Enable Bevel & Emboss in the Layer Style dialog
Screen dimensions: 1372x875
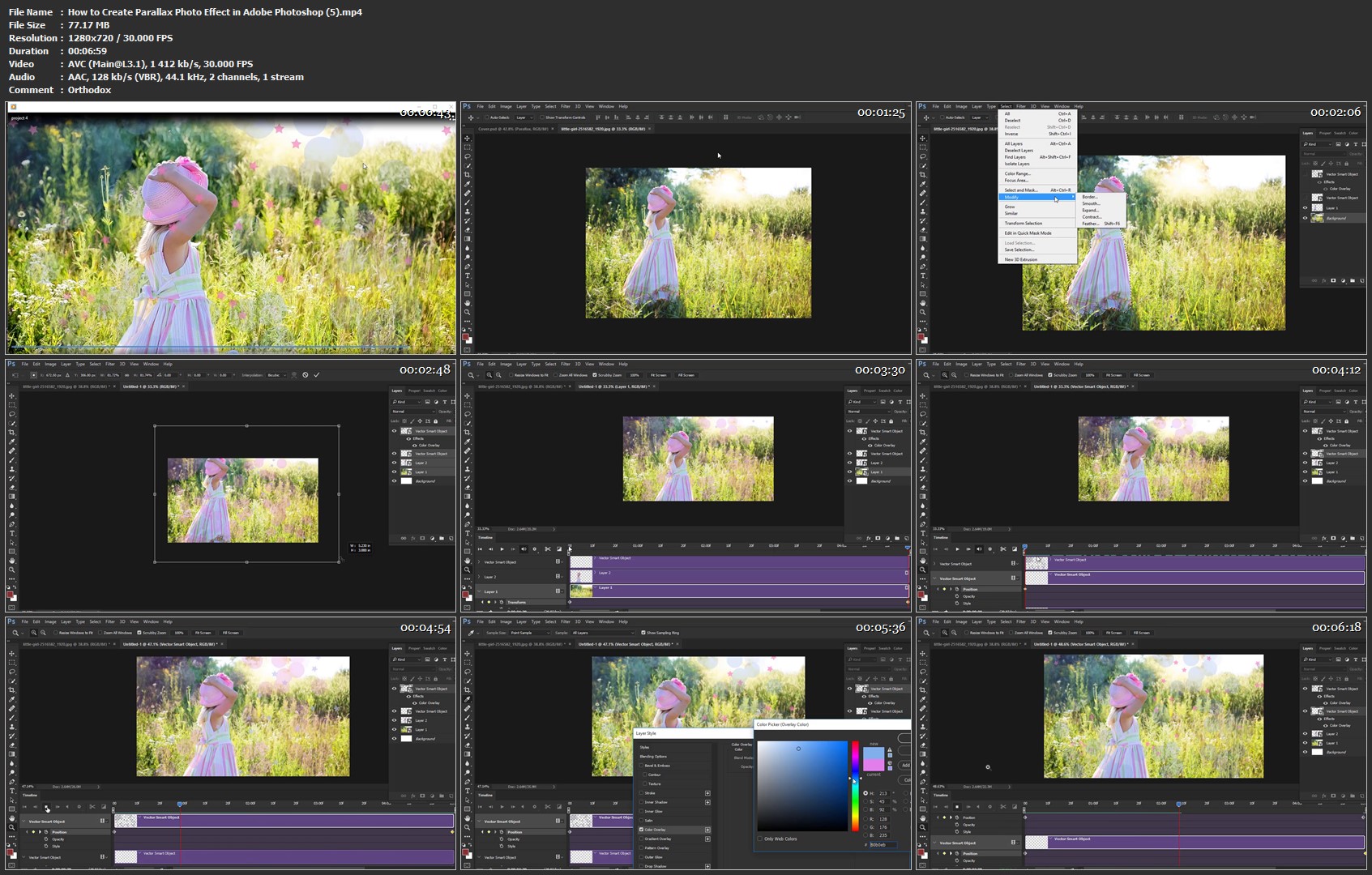(x=641, y=766)
